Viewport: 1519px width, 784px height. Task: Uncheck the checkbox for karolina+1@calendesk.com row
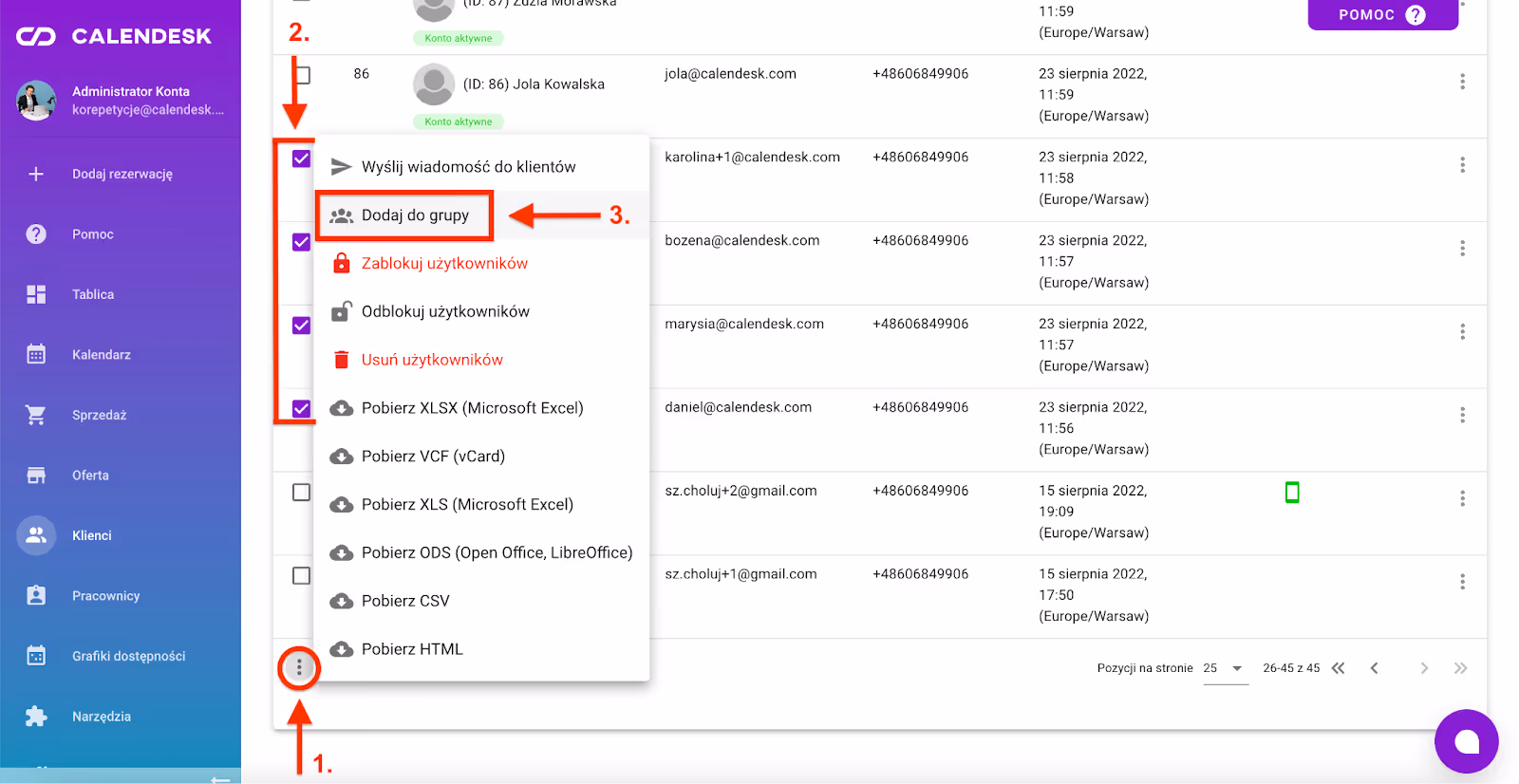[x=301, y=159]
